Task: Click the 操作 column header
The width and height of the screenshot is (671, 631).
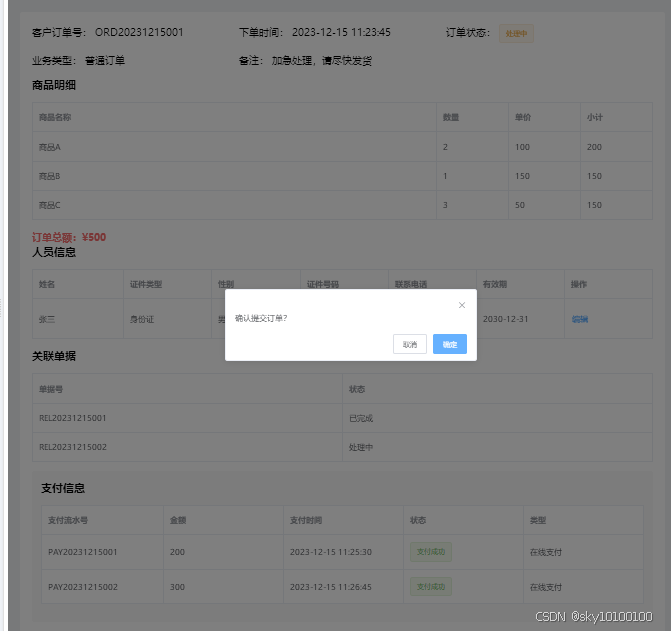Action: 579,284
